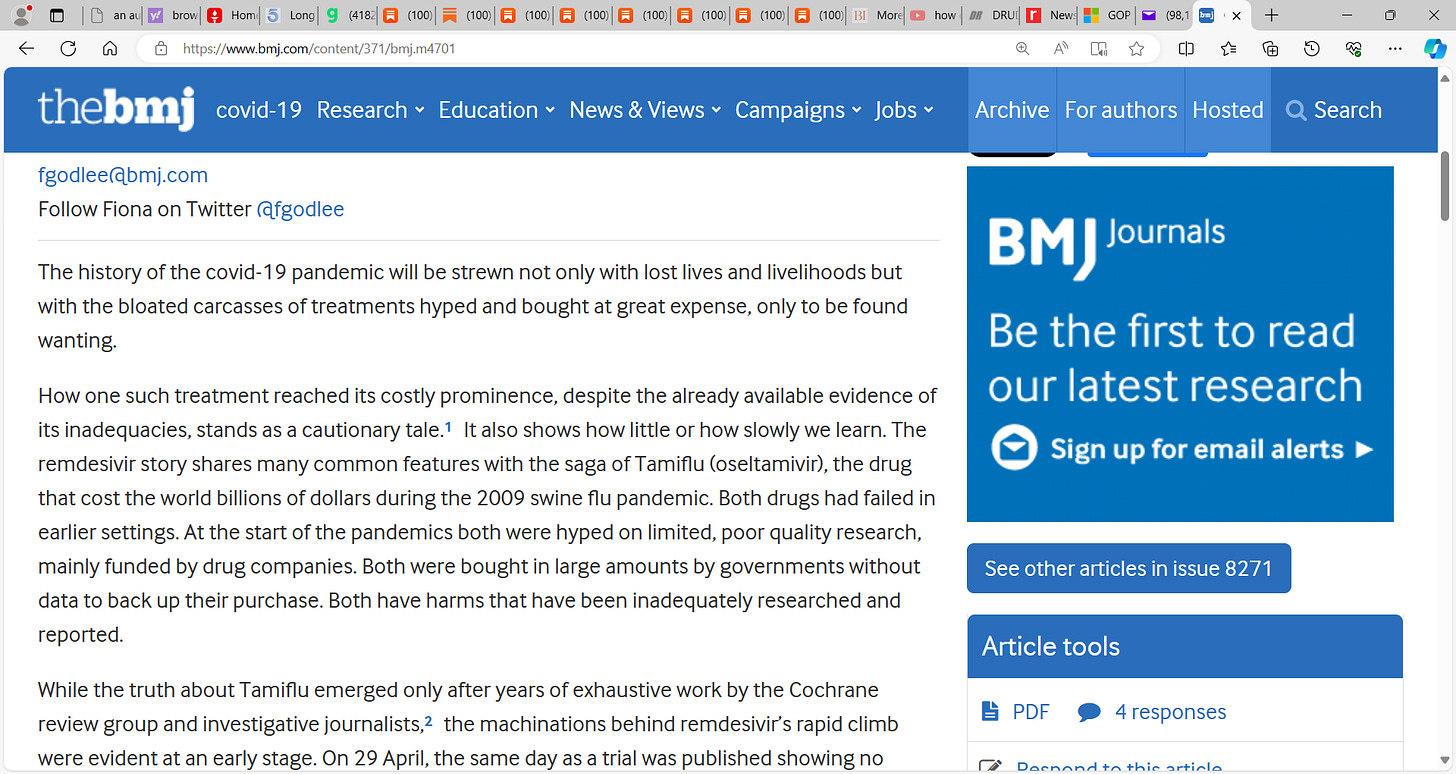Open a new tab with plus icon
This screenshot has width=1456, height=774.
1271,15
